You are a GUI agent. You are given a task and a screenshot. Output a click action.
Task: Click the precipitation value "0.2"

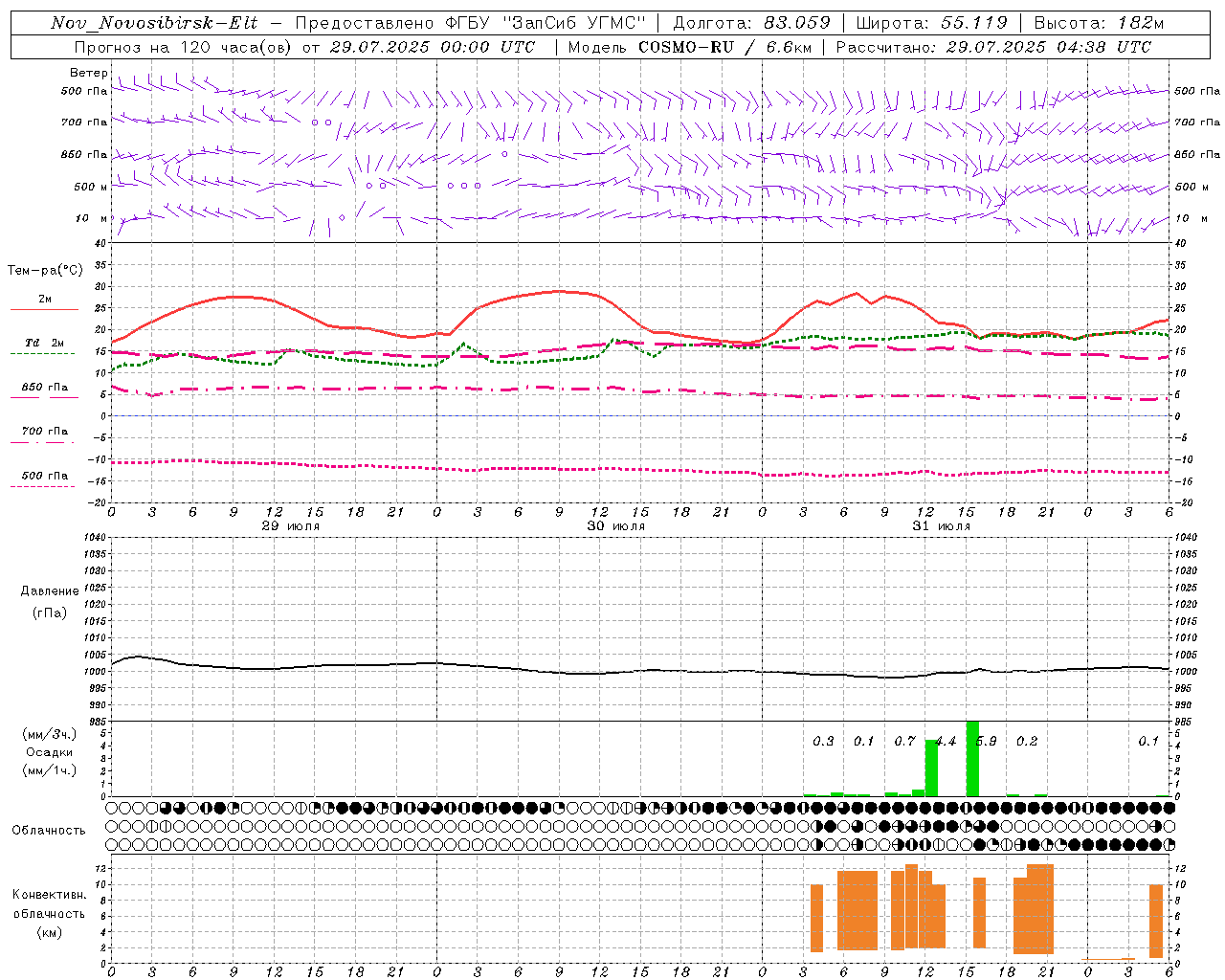1027,742
